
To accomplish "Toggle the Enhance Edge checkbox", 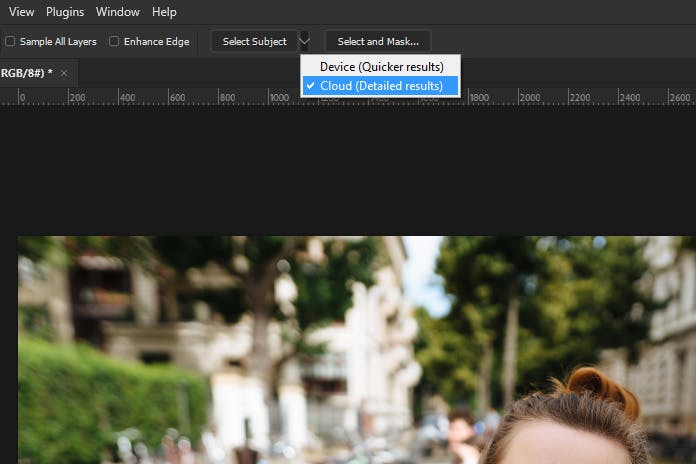I will [x=114, y=41].
